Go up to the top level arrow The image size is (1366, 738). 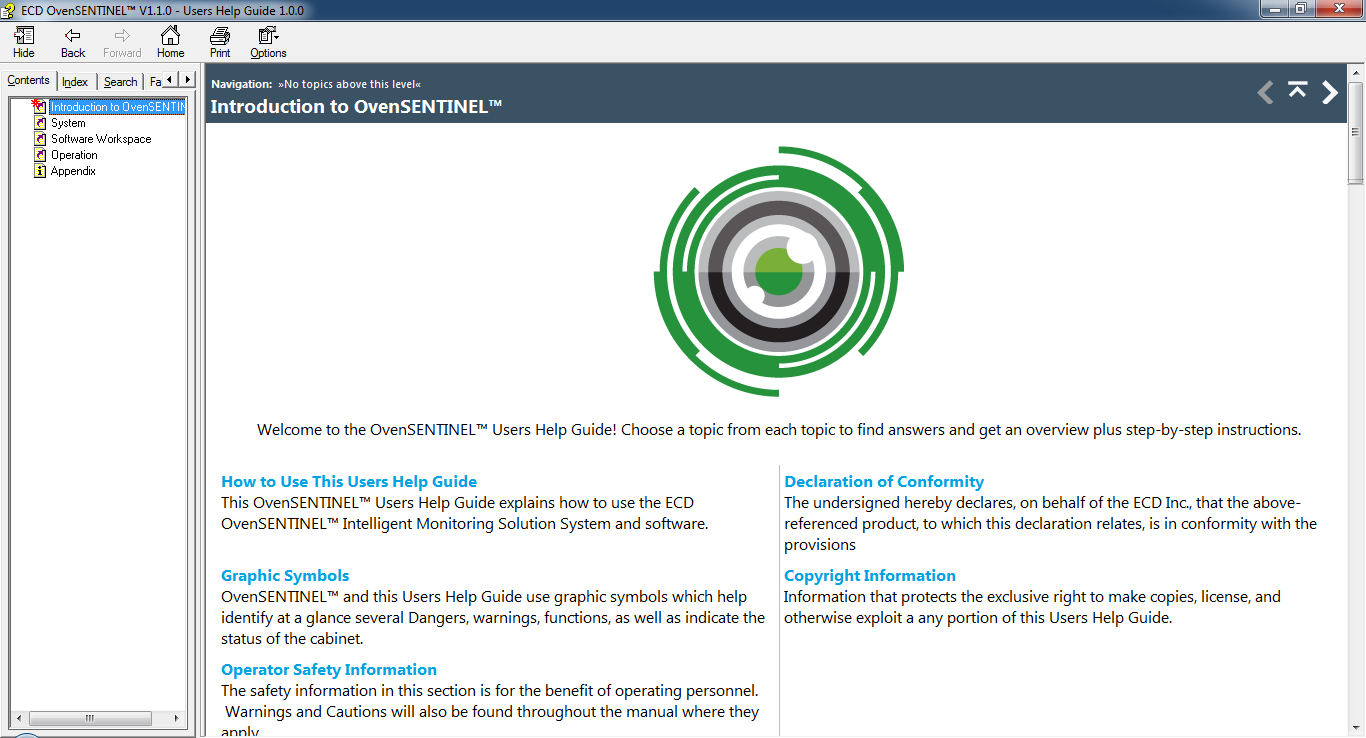1297,90
